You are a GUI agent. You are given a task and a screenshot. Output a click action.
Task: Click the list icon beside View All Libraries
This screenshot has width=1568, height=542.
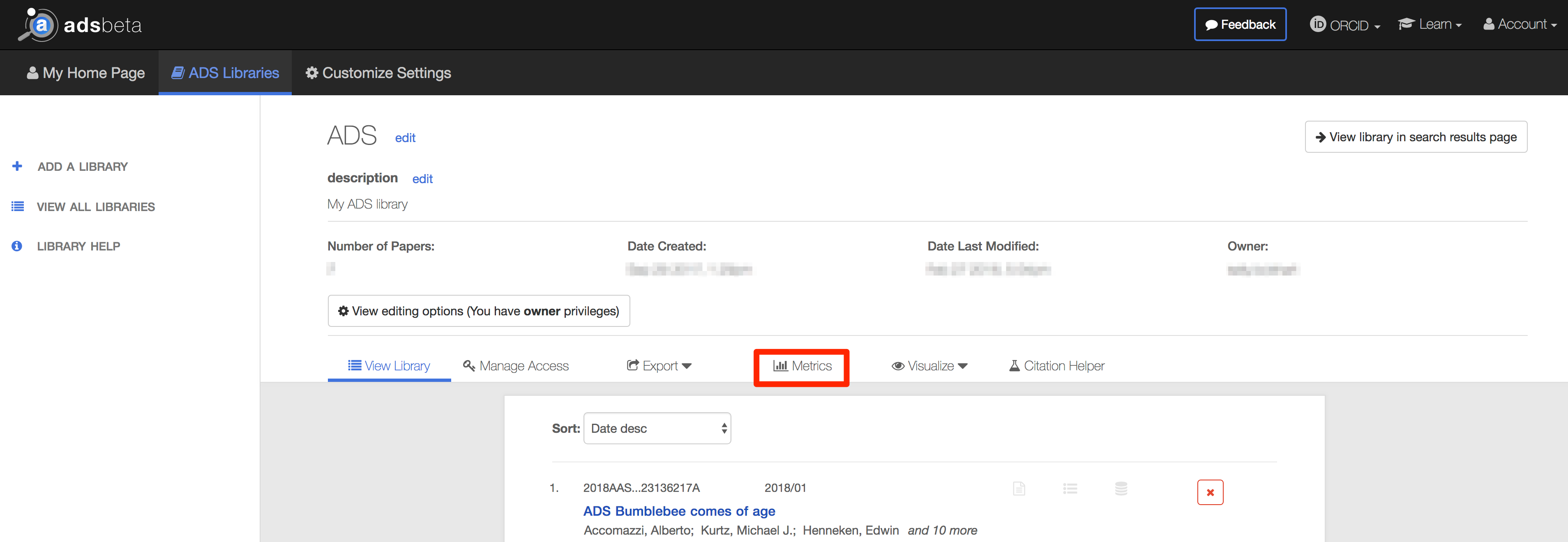pos(18,207)
